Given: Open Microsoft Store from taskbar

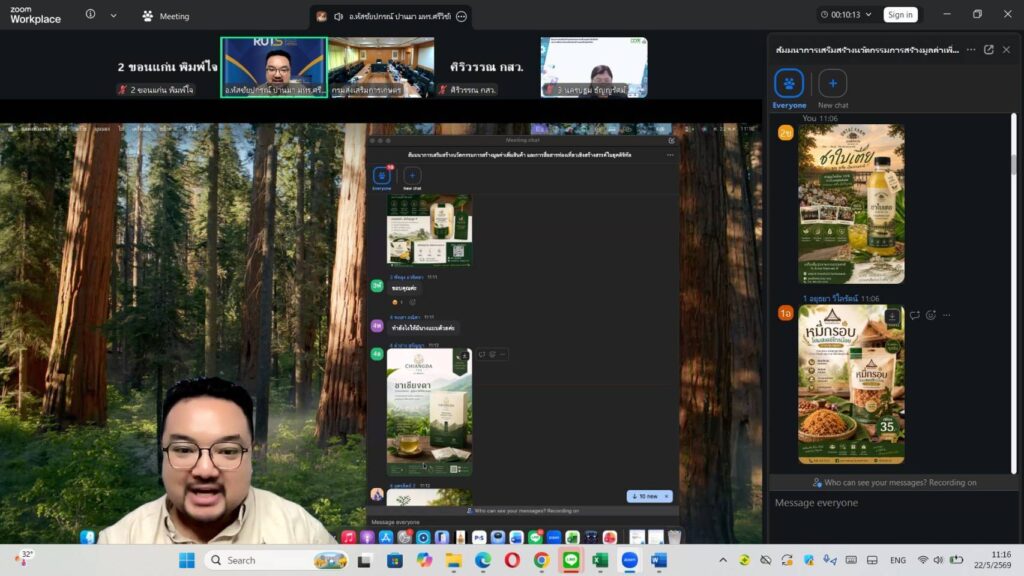Looking at the screenshot, I should pyautogui.click(x=394, y=560).
